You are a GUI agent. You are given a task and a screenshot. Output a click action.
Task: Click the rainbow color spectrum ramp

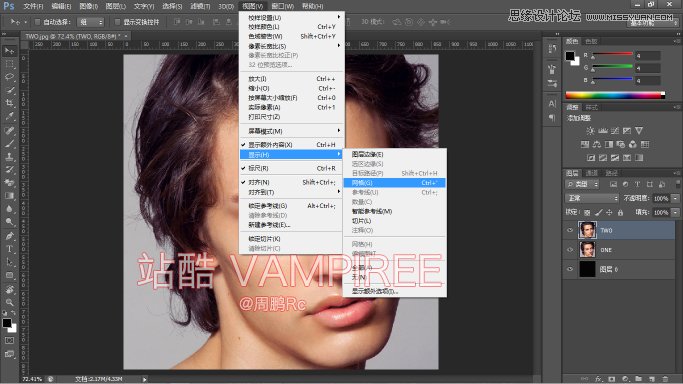click(615, 95)
